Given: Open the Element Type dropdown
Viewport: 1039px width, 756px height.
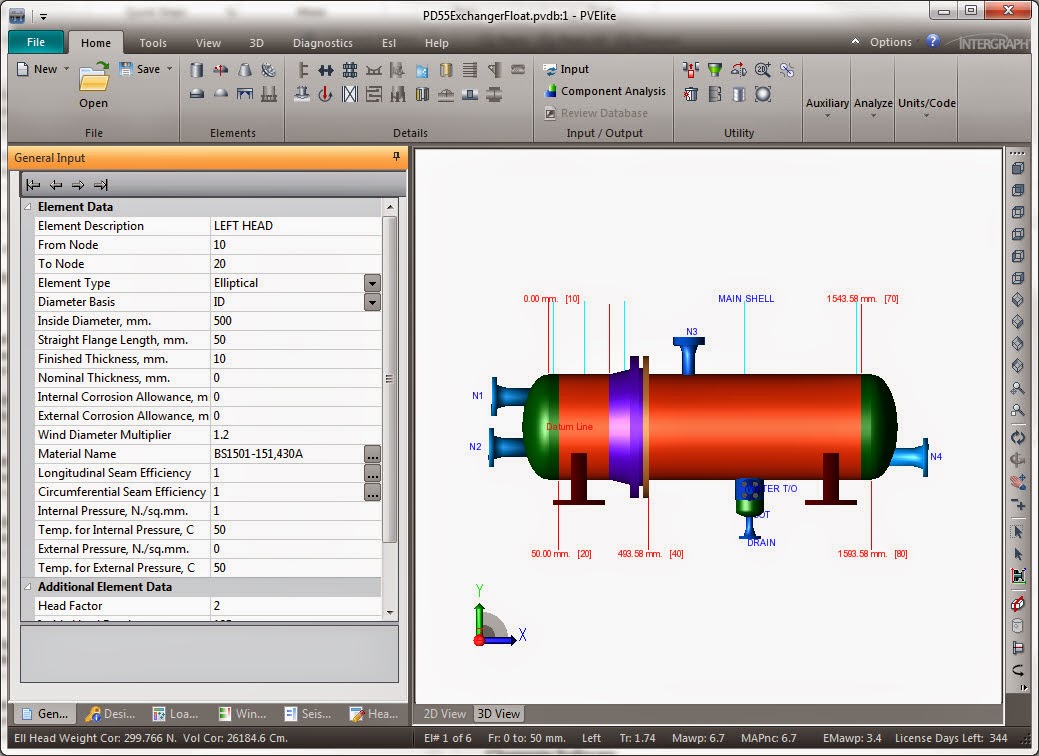Looking at the screenshot, I should pos(371,283).
